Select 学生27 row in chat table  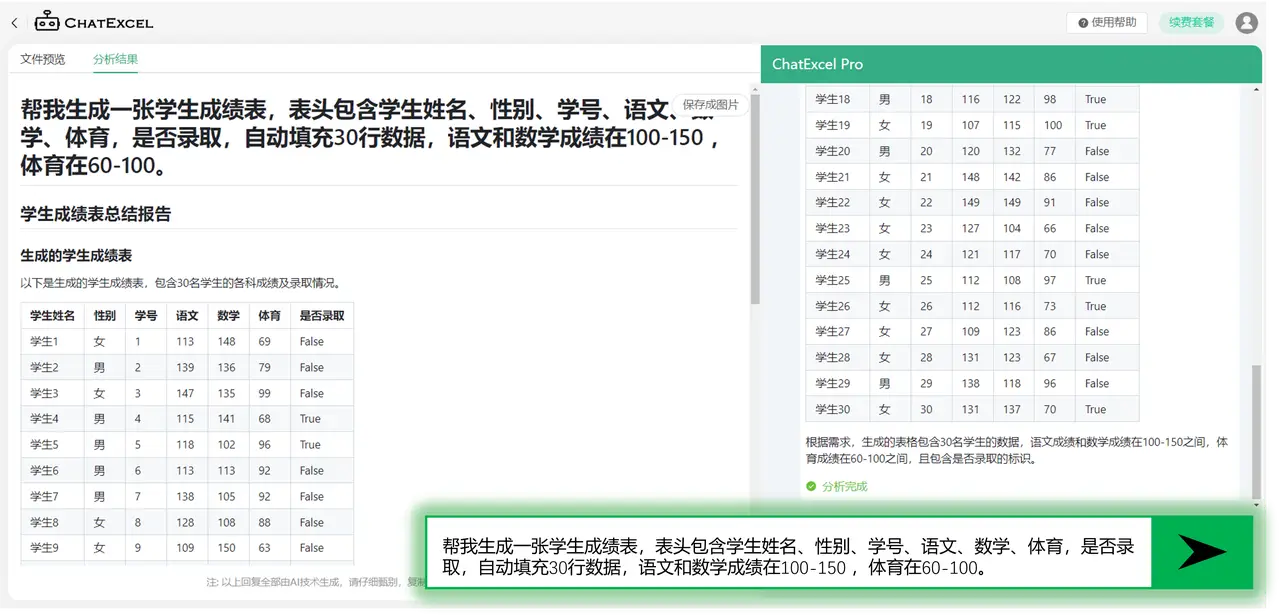coord(972,331)
